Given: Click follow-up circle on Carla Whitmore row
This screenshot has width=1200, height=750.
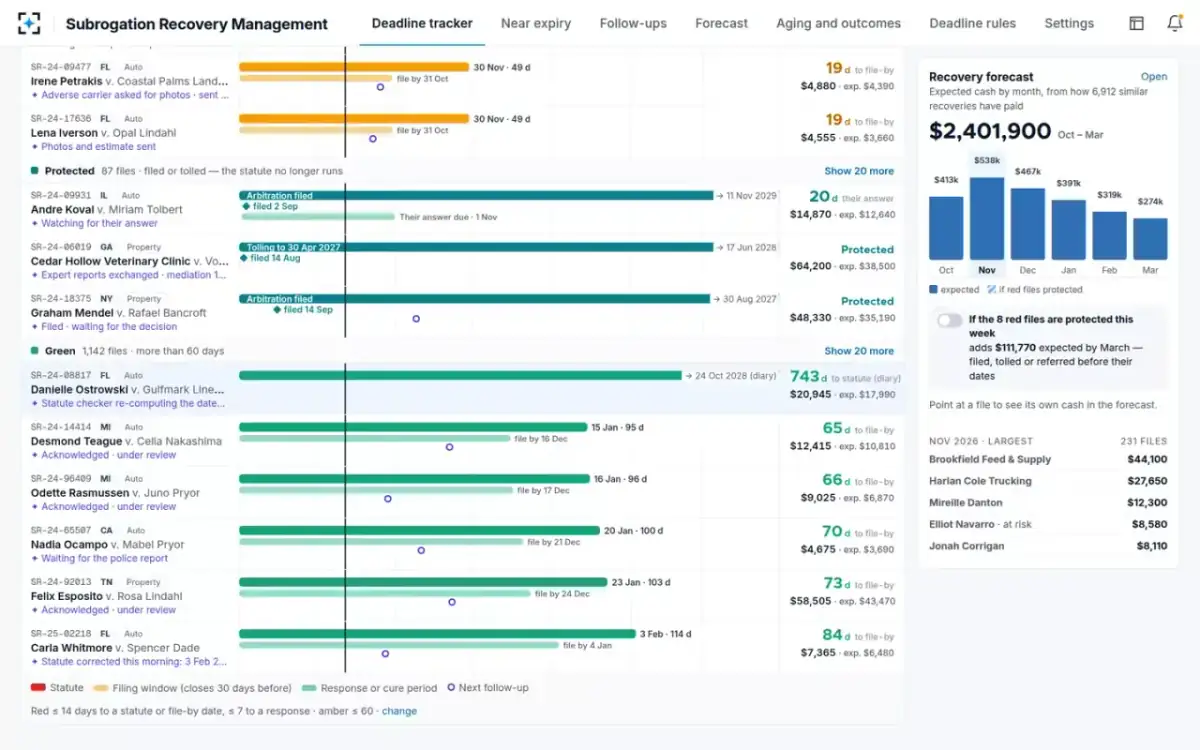Looking at the screenshot, I should click(385, 653).
